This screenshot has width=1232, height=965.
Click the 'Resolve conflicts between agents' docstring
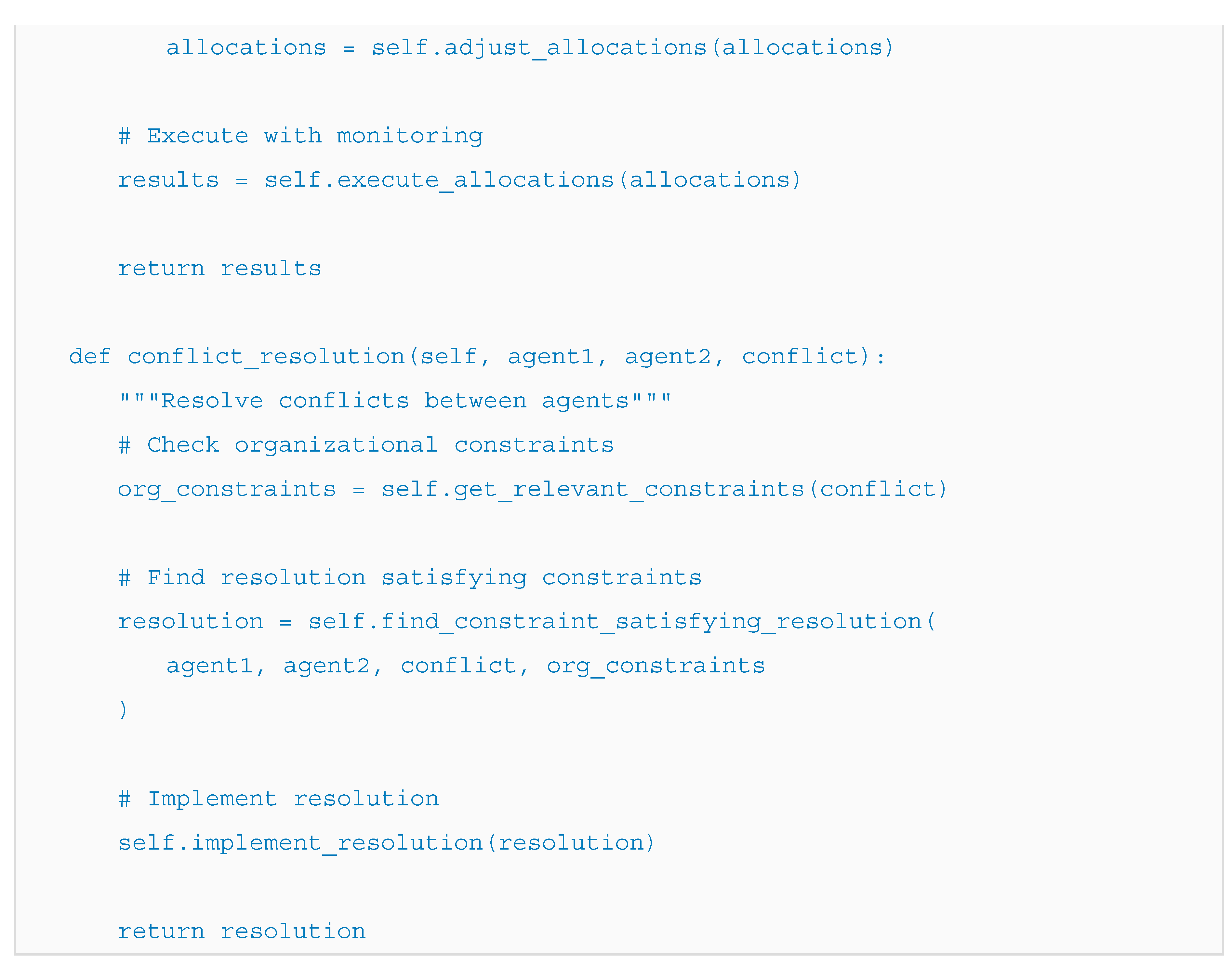(x=395, y=401)
